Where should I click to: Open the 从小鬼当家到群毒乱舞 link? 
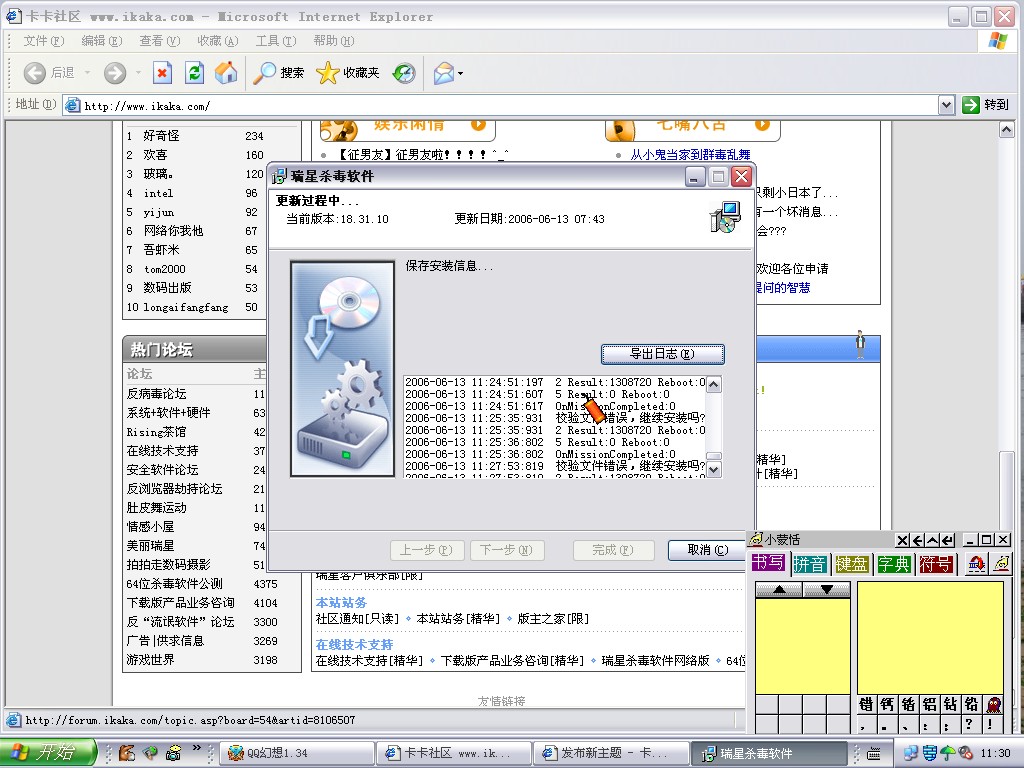click(x=690, y=155)
